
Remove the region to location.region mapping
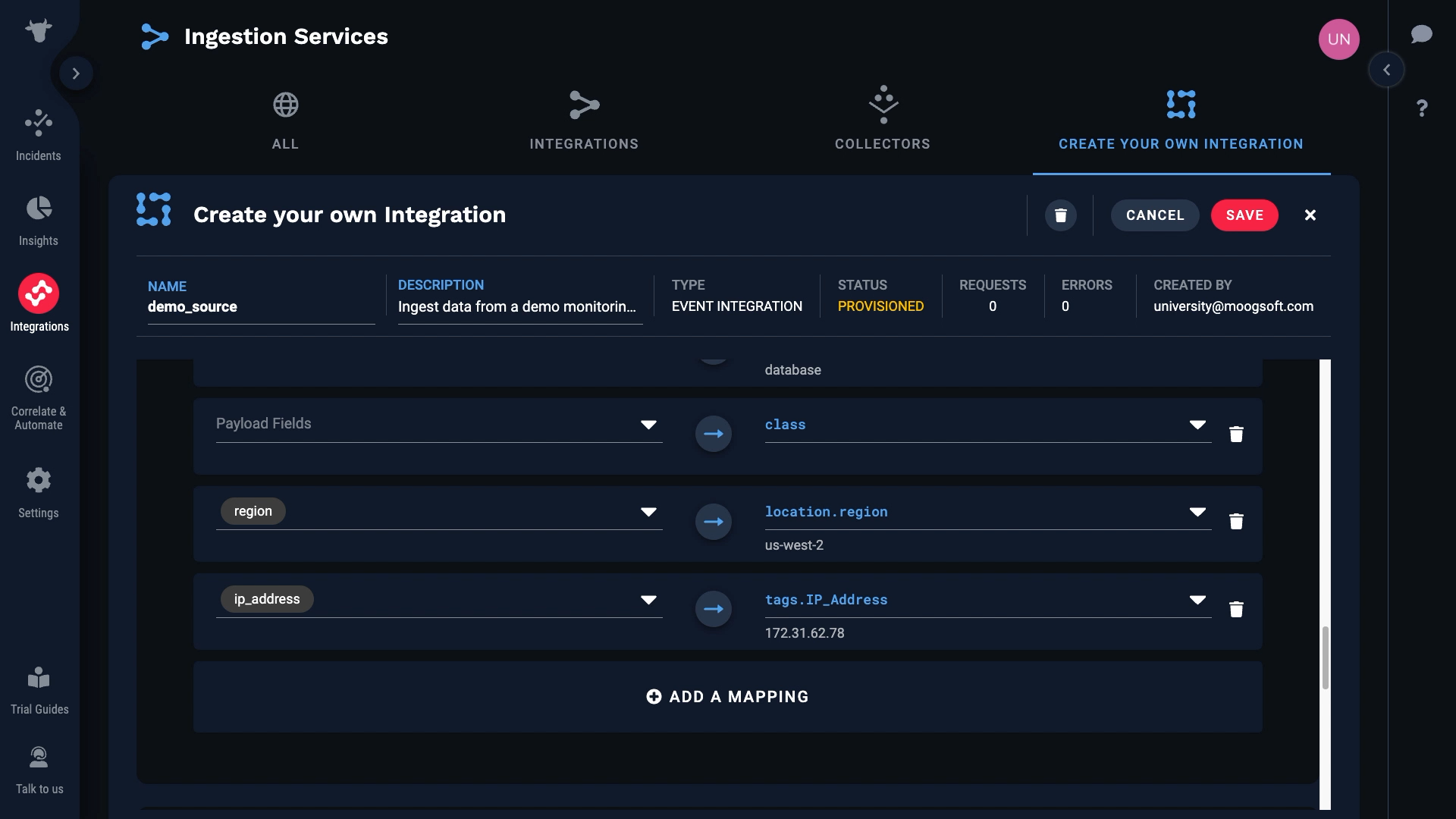pos(1236,522)
